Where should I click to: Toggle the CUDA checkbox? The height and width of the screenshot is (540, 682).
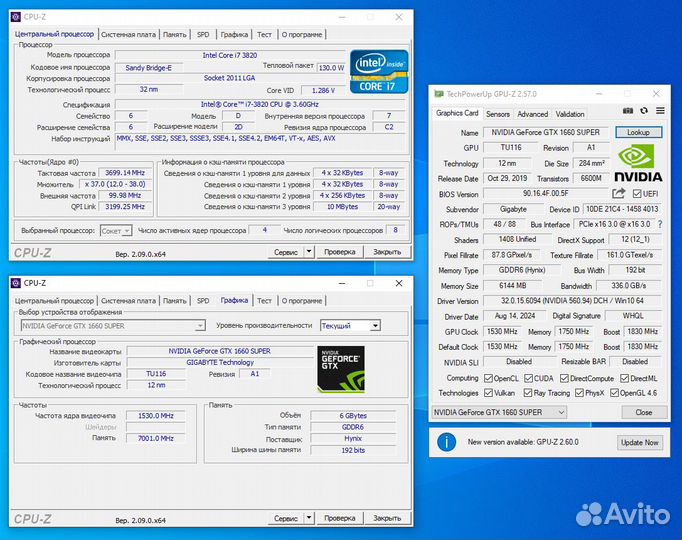tap(528, 378)
